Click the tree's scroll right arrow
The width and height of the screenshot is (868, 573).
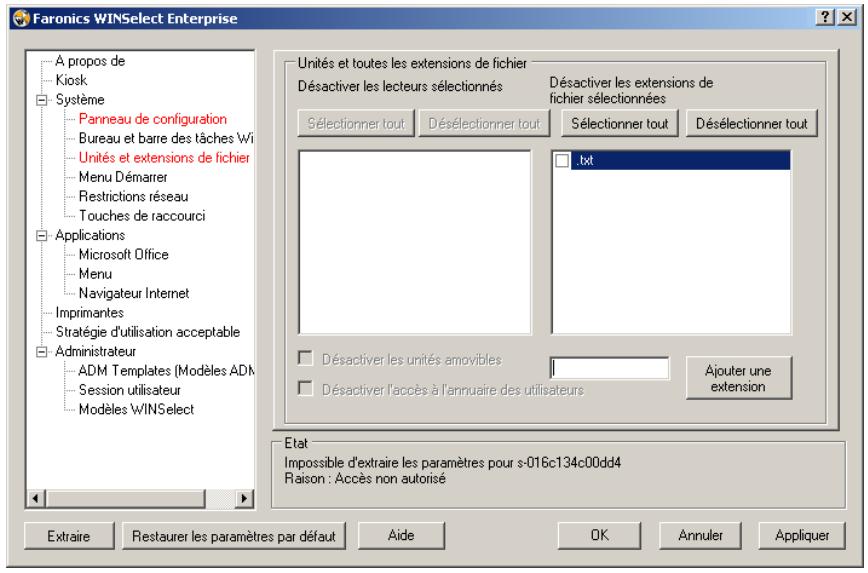click(244, 498)
